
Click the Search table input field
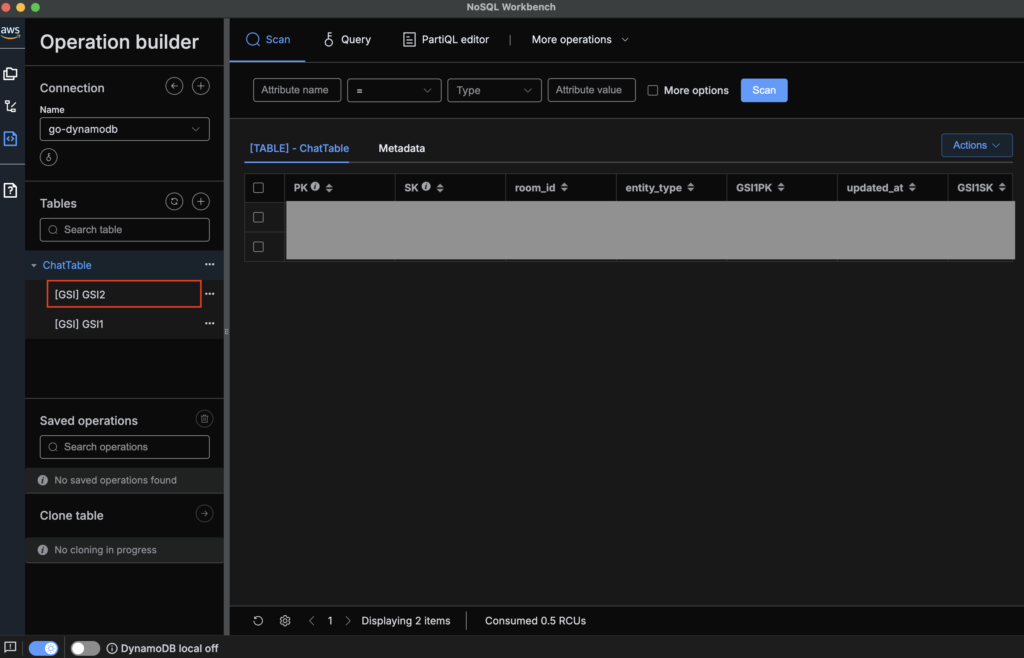[x=125, y=230]
